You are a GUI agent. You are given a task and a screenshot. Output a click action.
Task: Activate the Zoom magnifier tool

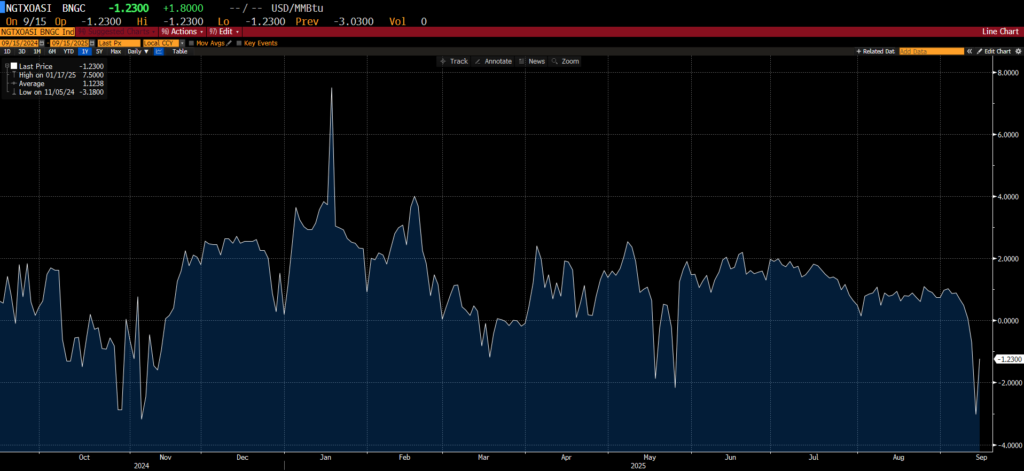tap(566, 61)
